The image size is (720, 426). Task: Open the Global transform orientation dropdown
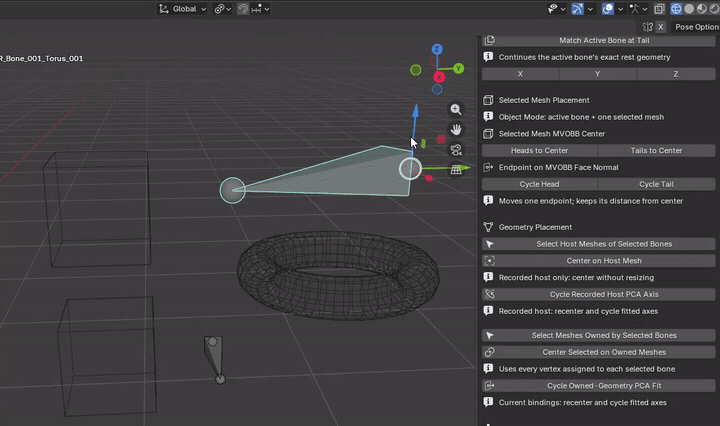tap(182, 9)
